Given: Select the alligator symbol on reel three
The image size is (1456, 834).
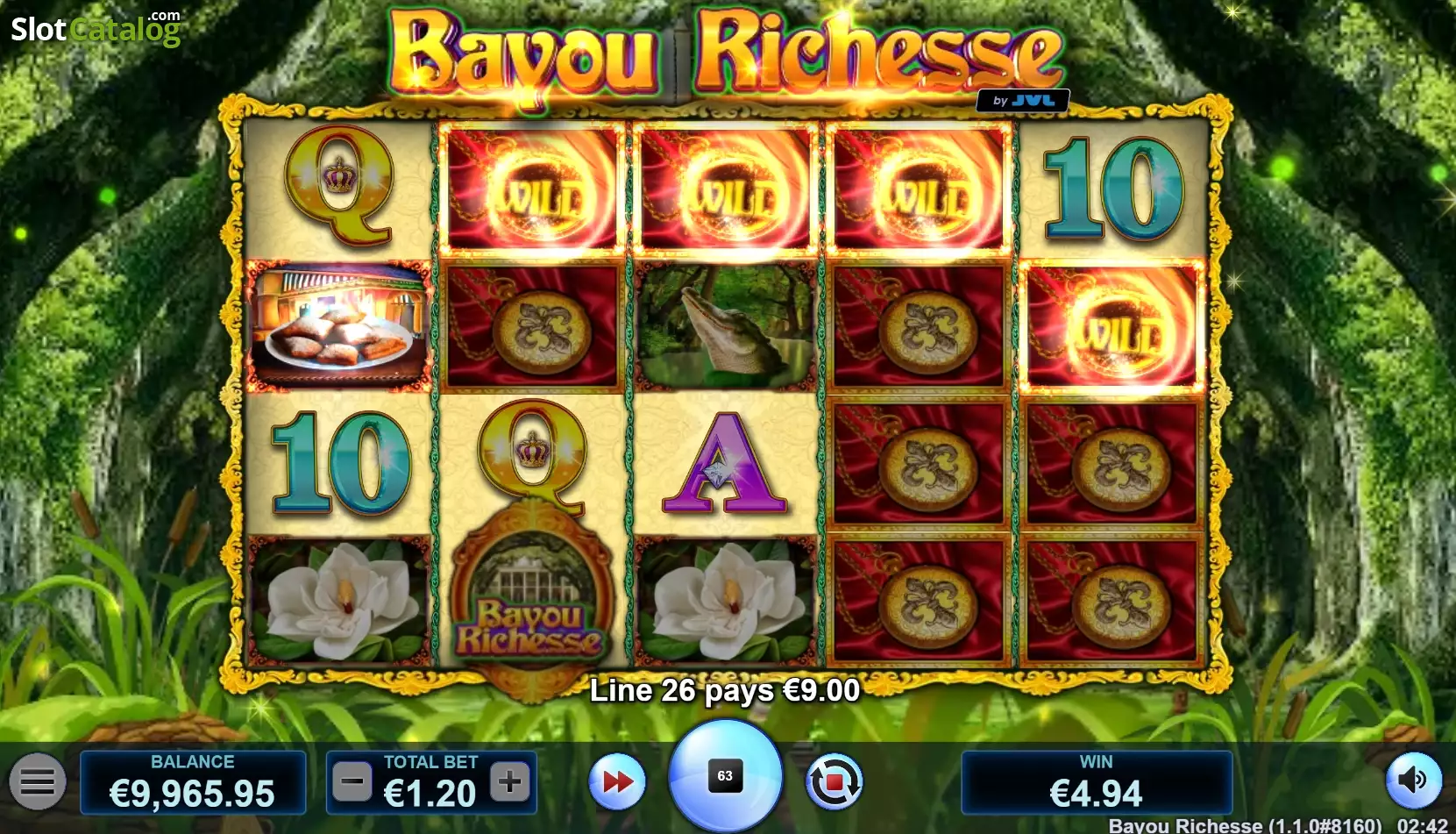Looking at the screenshot, I should (725, 326).
